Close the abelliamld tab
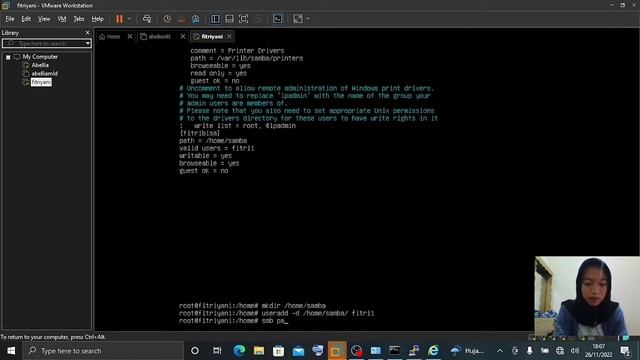Viewport: 640px width, 360px height. (183, 36)
